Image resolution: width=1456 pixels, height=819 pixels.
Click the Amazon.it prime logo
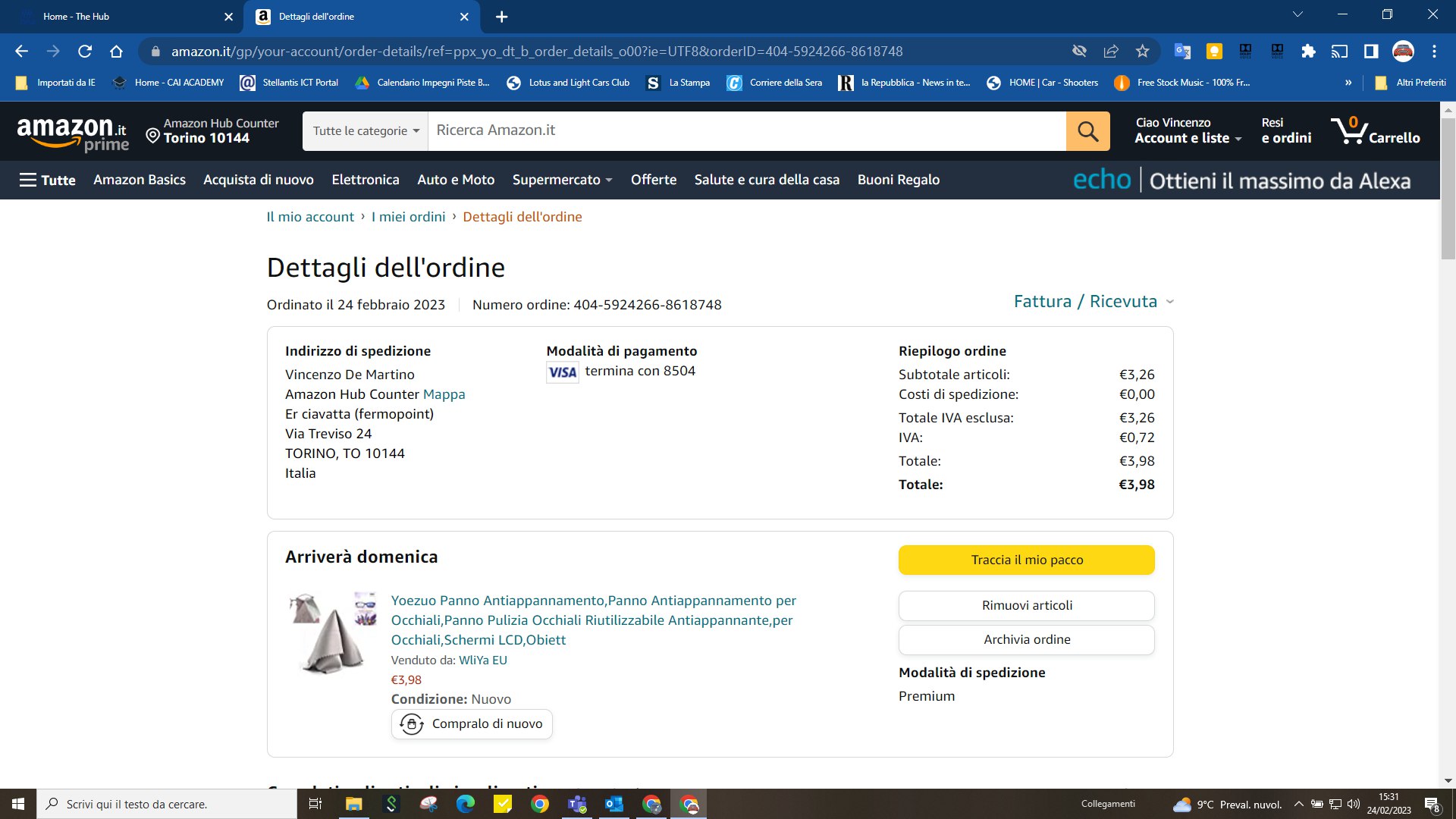pyautogui.click(x=73, y=133)
